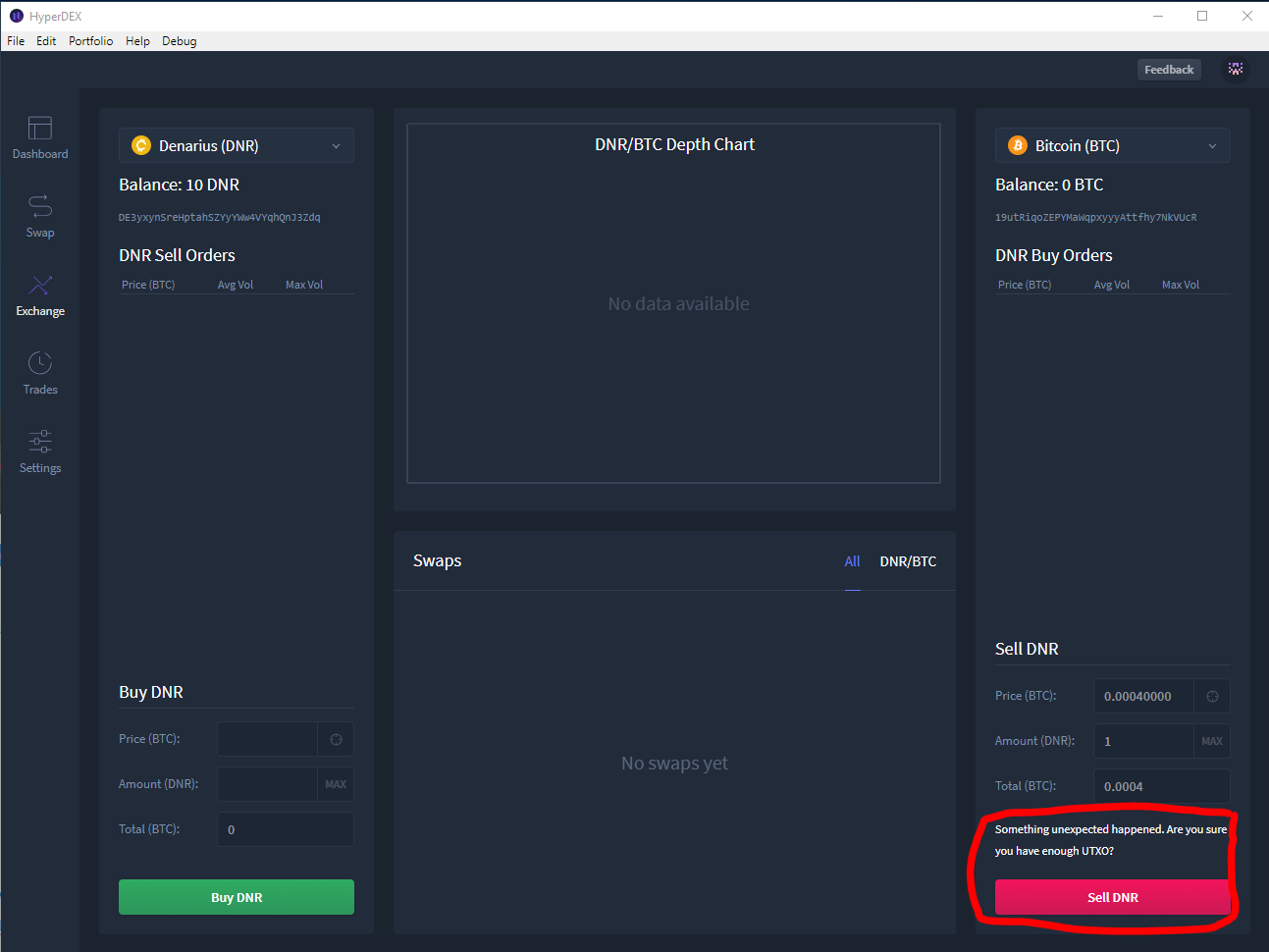1269x952 pixels.
Task: Click MAX in Buy DNR amount field
Action: click(336, 784)
